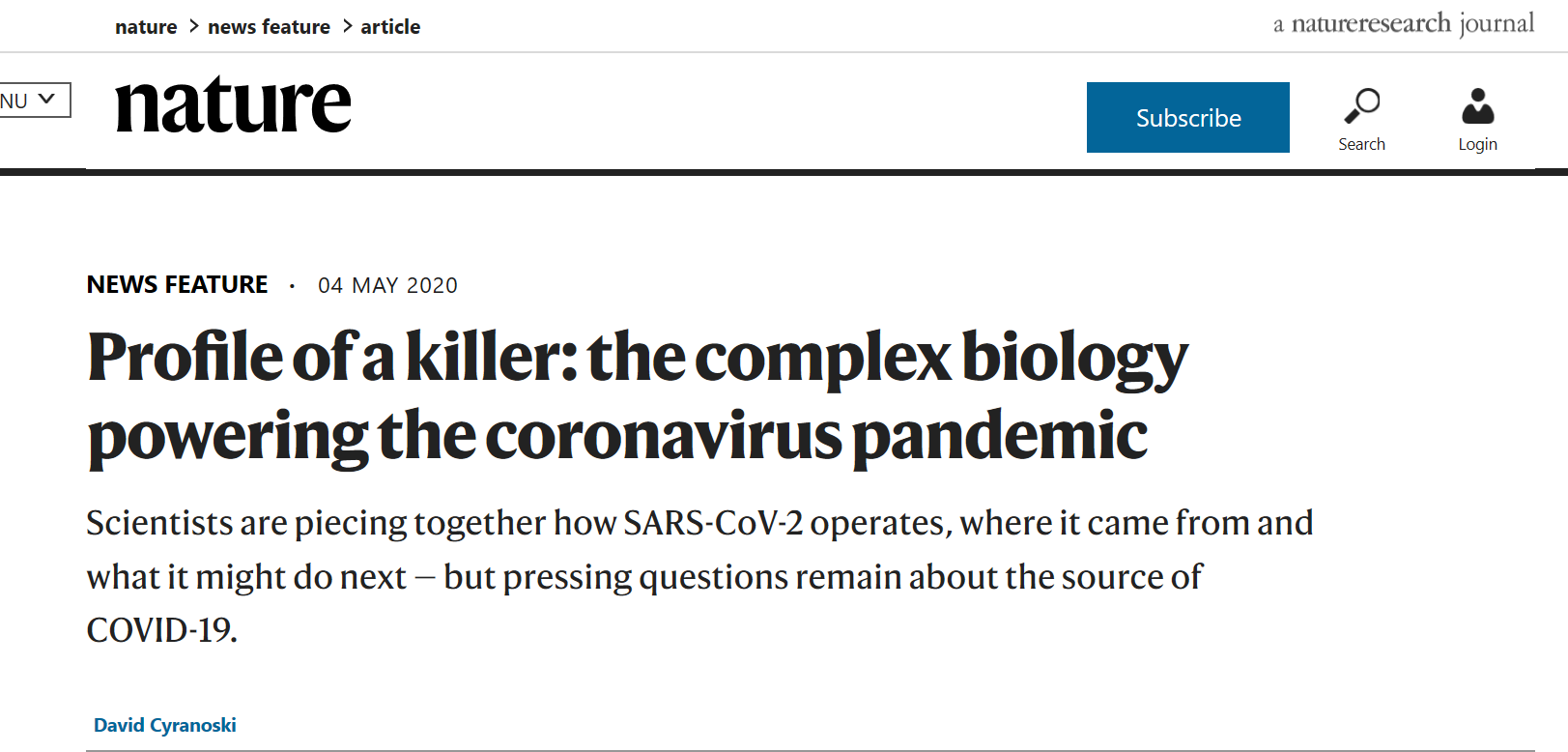1568x752 pixels.
Task: Click the nature logo
Action: (x=233, y=104)
